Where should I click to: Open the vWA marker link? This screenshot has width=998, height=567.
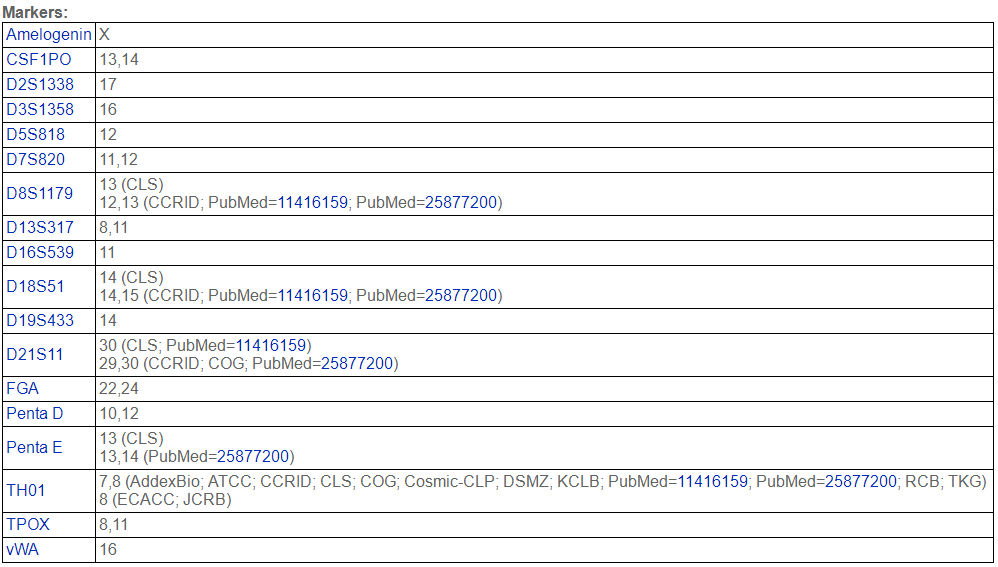coord(23,550)
